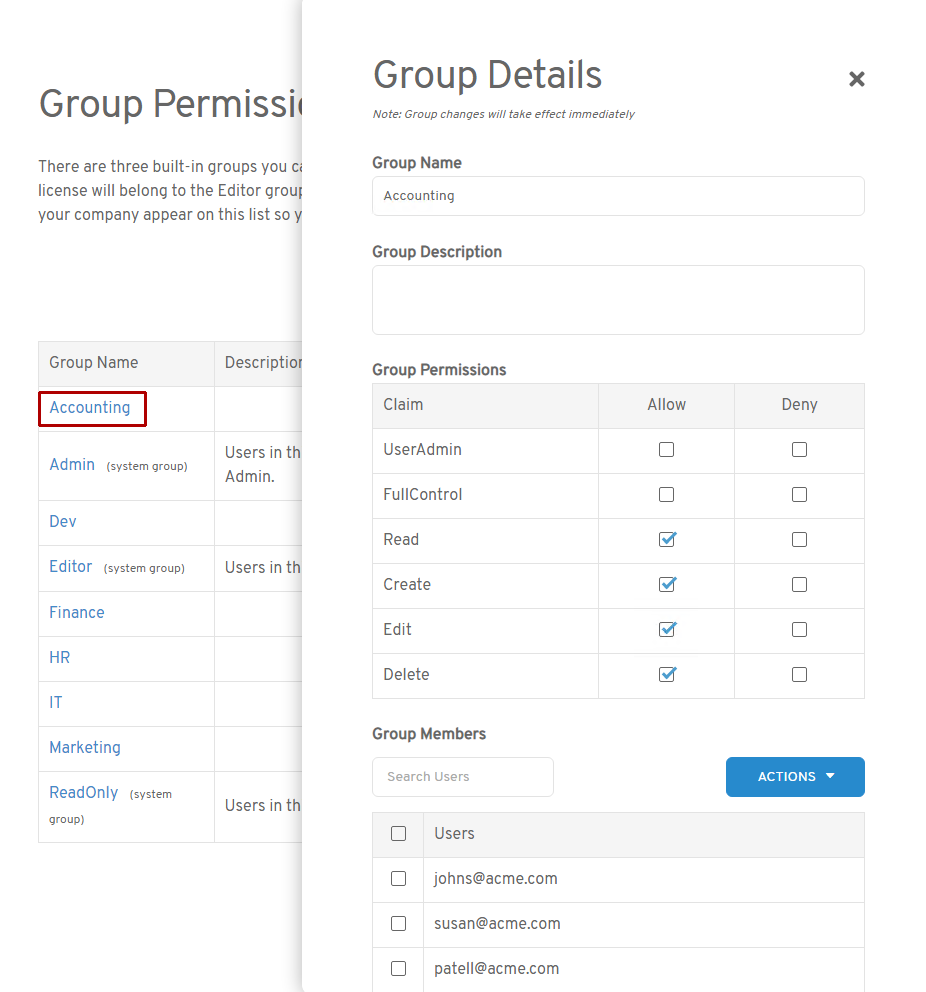Viewport: 926px width, 992px height.
Task: Check the UserAdmin Allow checkbox
Action: point(666,450)
